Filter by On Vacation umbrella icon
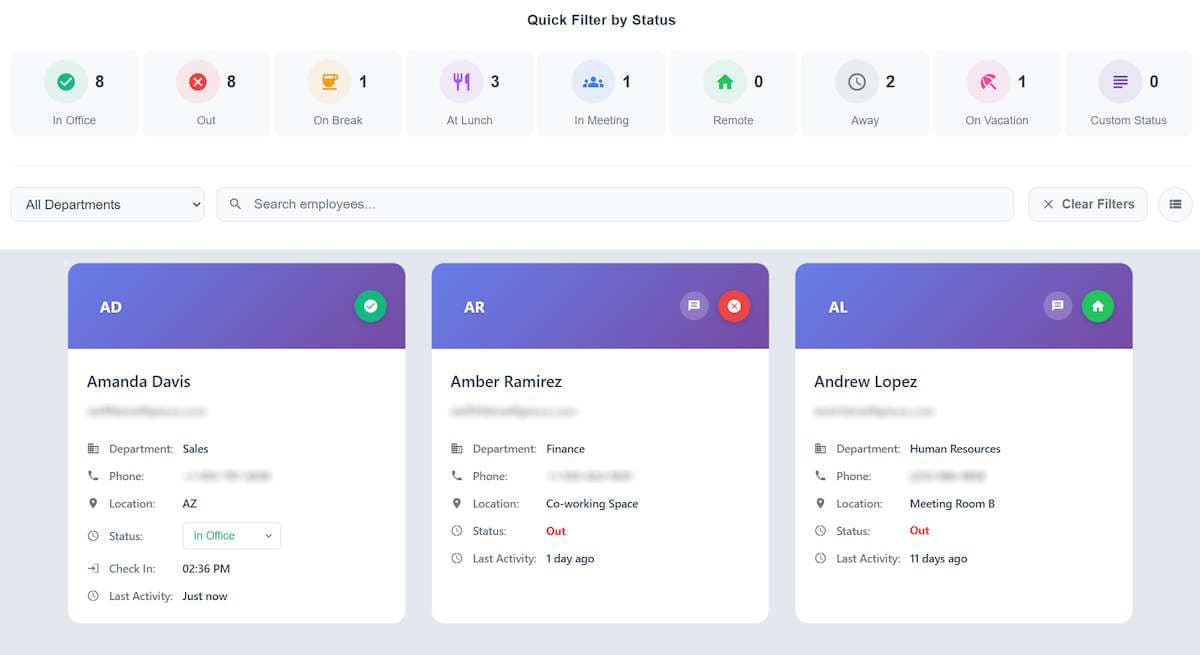This screenshot has height=655, width=1200. click(989, 82)
